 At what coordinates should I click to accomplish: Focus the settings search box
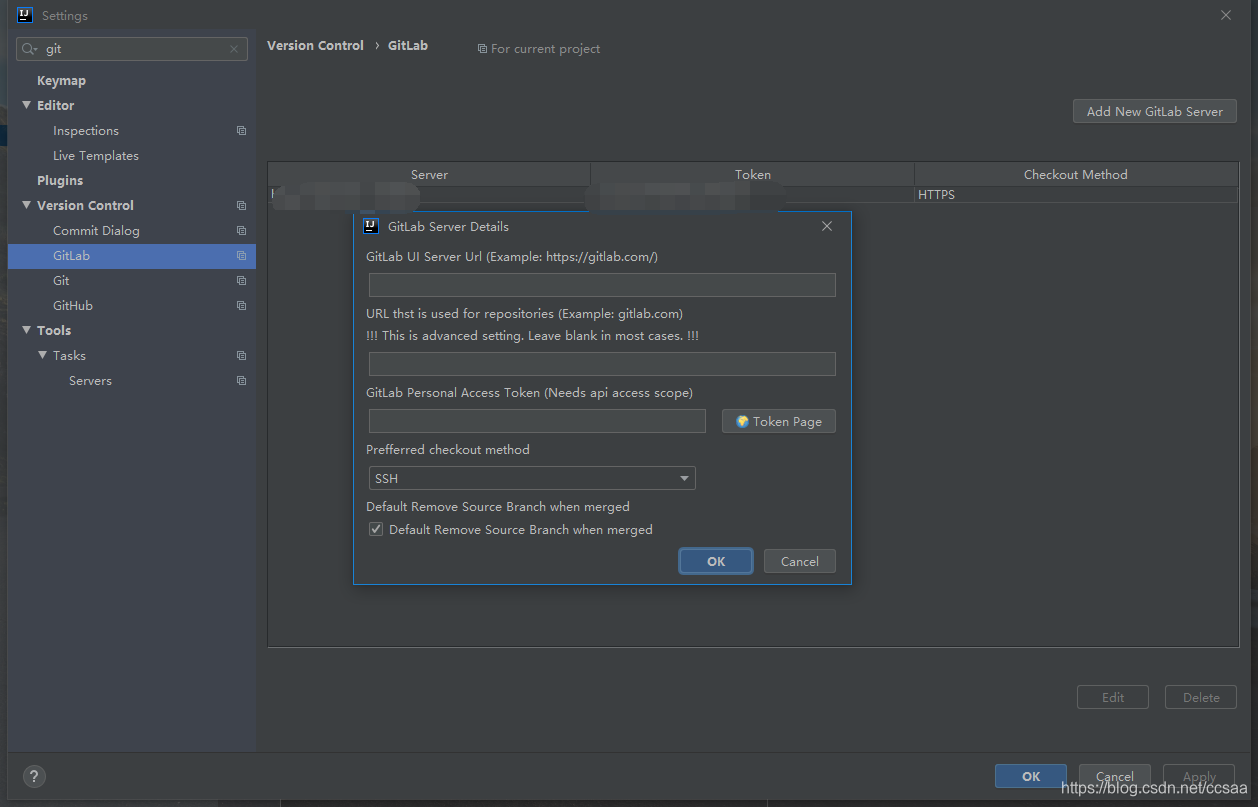click(x=132, y=49)
